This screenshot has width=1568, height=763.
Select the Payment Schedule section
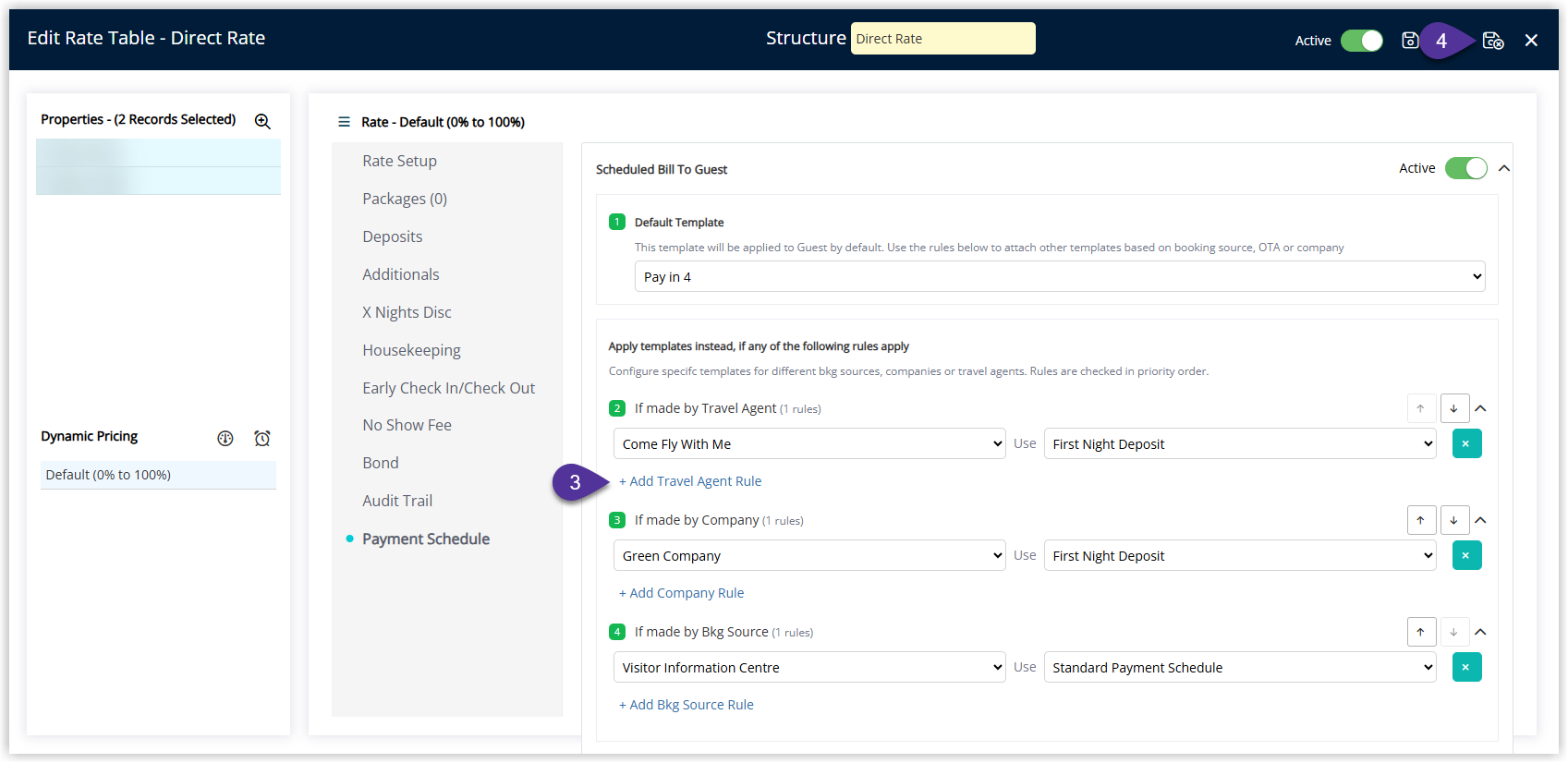pos(426,539)
